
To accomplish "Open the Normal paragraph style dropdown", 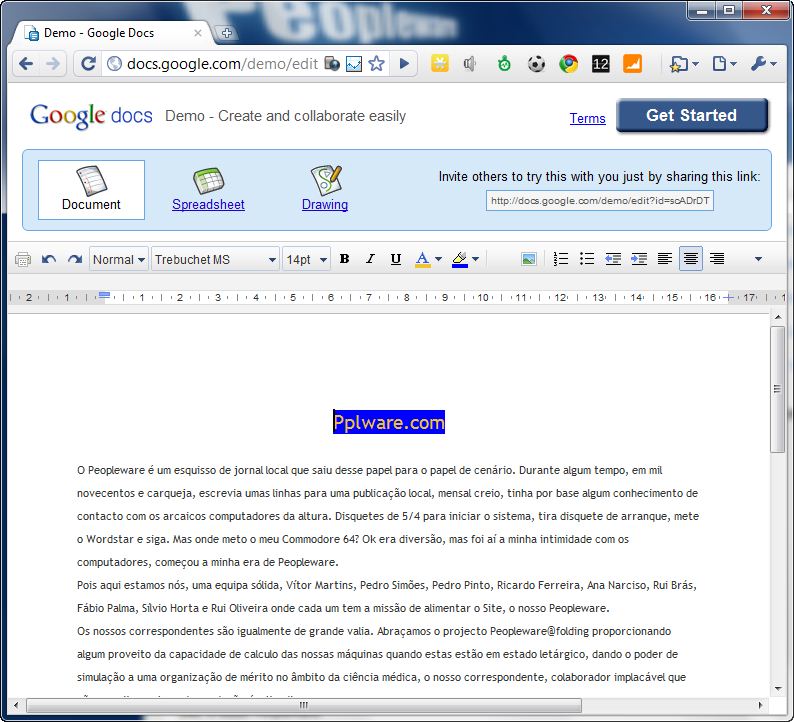I will coord(119,259).
